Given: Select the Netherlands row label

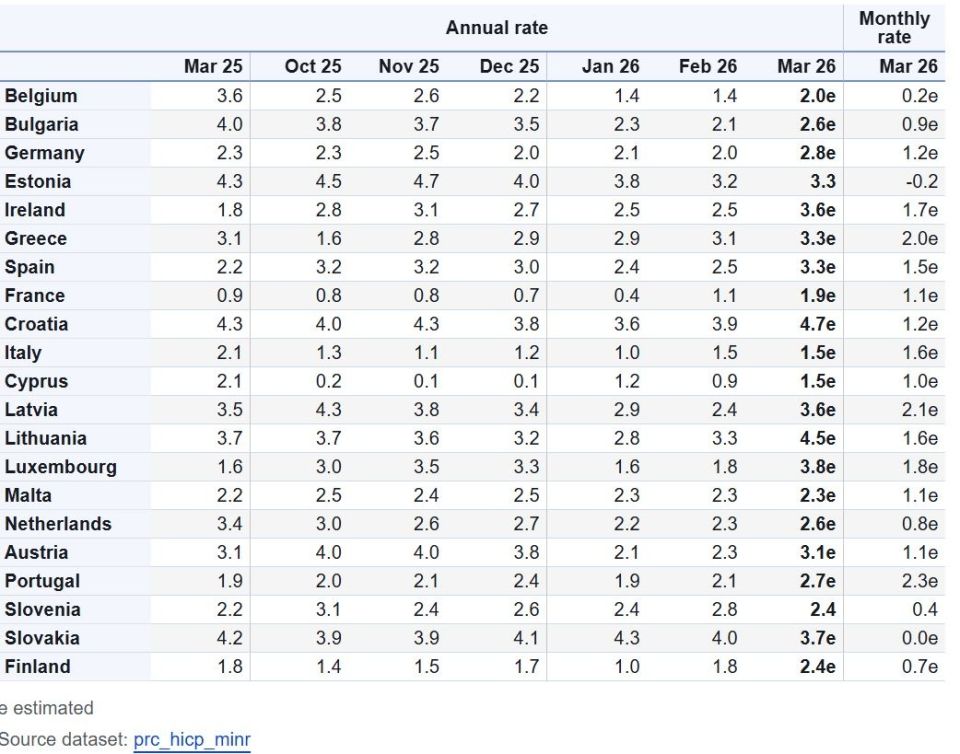Looking at the screenshot, I should coord(58,524).
